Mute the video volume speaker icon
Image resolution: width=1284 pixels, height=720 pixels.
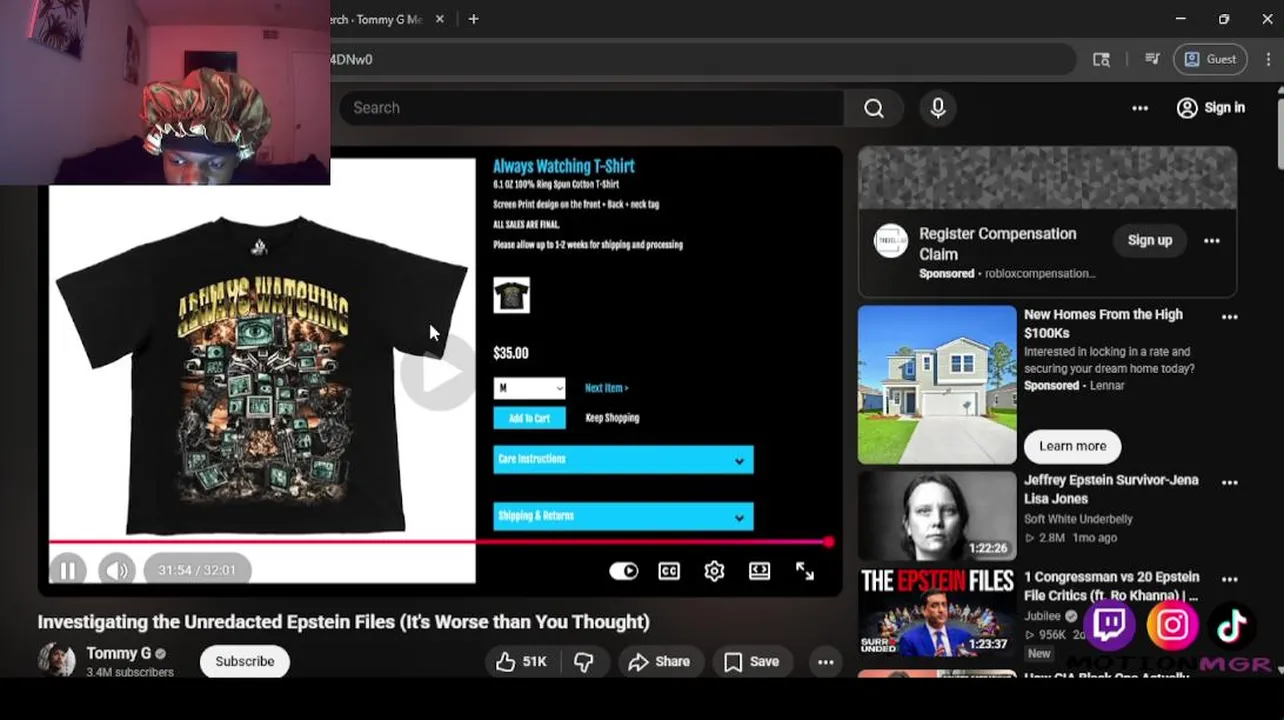[x=117, y=571]
